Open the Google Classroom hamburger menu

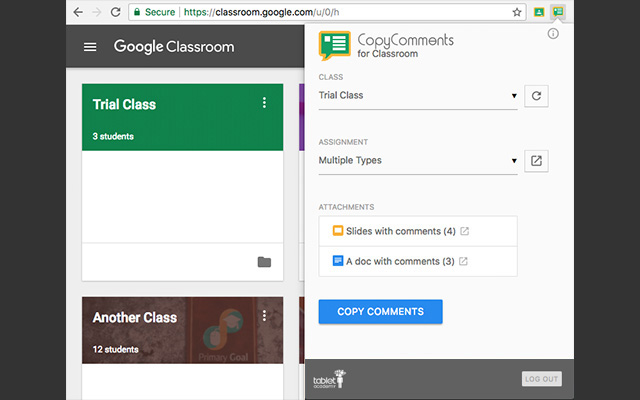click(x=91, y=47)
